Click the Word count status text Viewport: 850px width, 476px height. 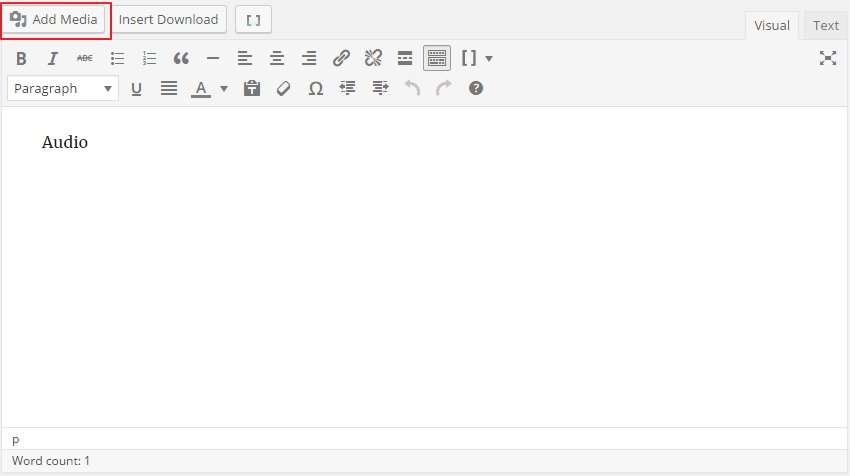51,461
